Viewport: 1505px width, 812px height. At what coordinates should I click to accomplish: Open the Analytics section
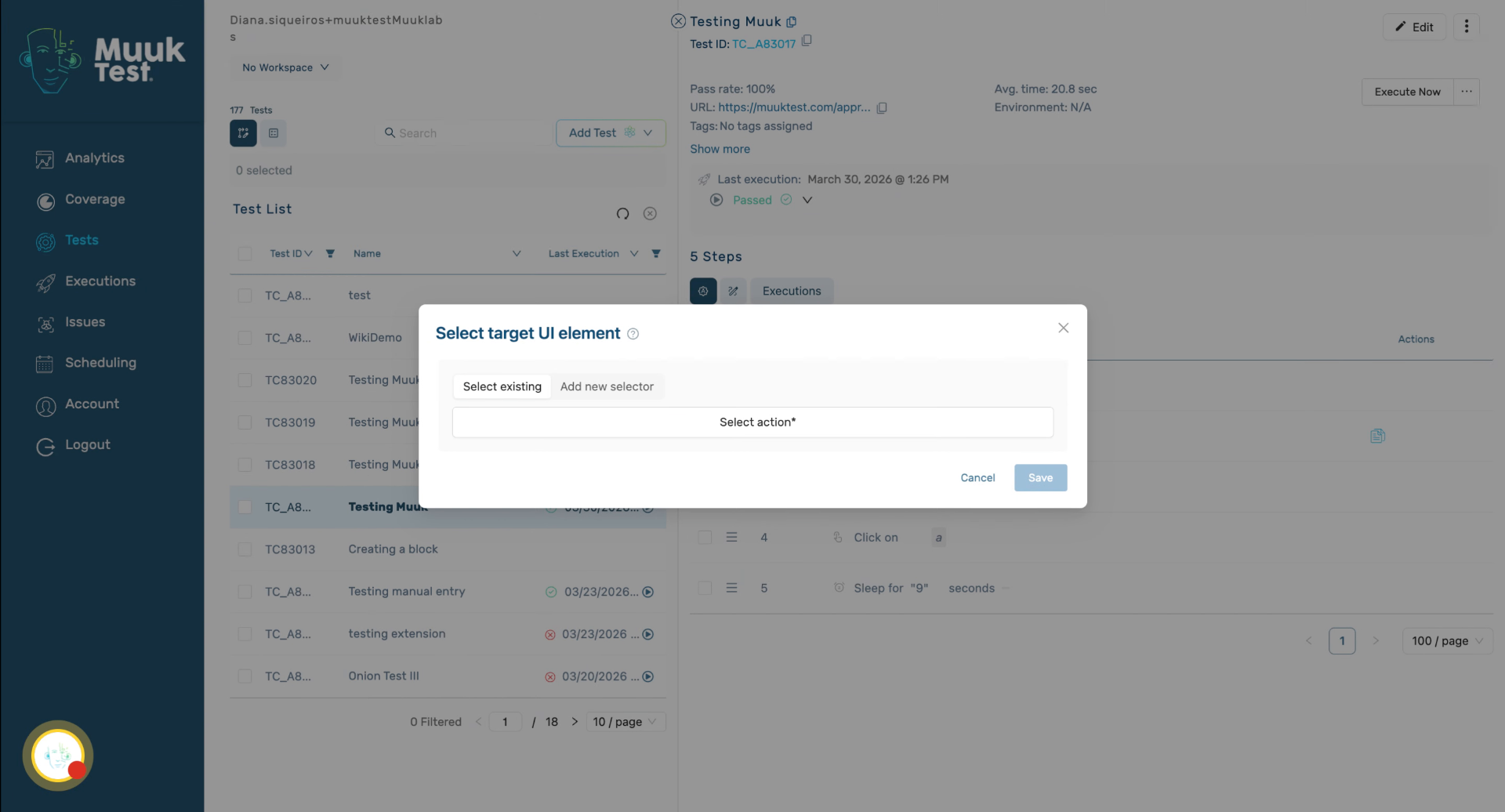tap(94, 158)
